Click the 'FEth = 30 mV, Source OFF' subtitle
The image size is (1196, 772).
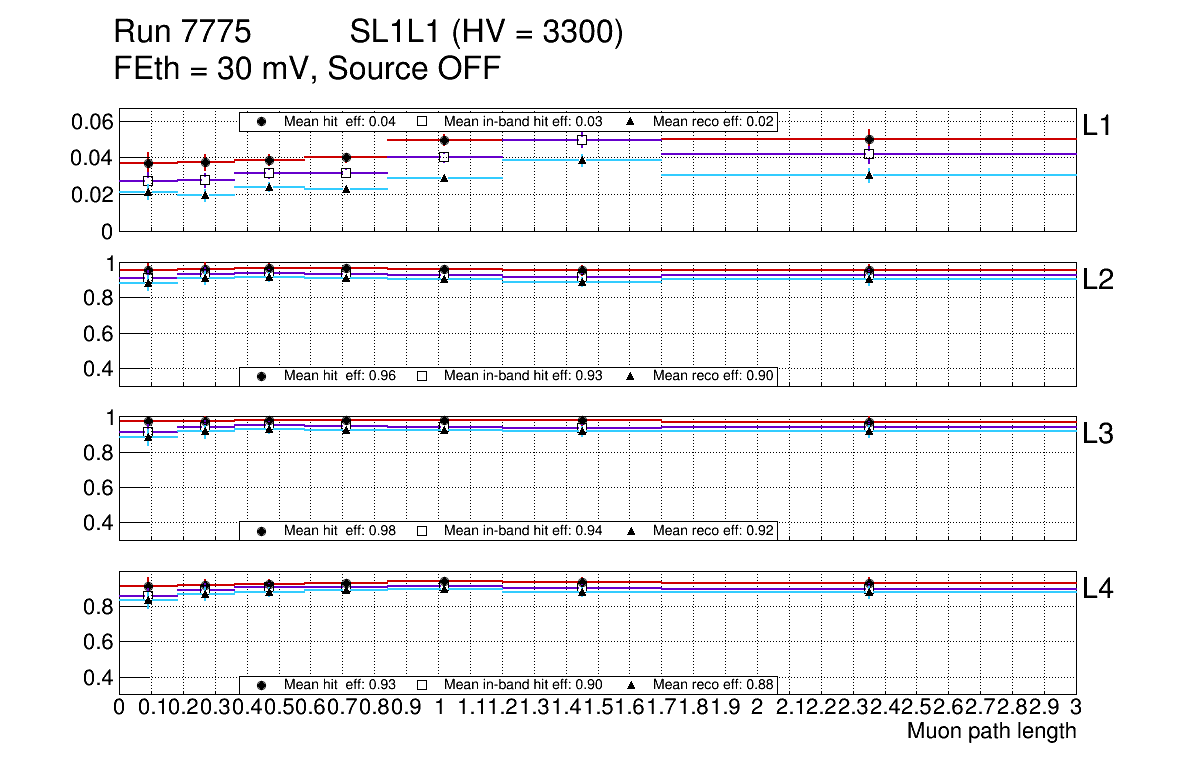coord(307,69)
